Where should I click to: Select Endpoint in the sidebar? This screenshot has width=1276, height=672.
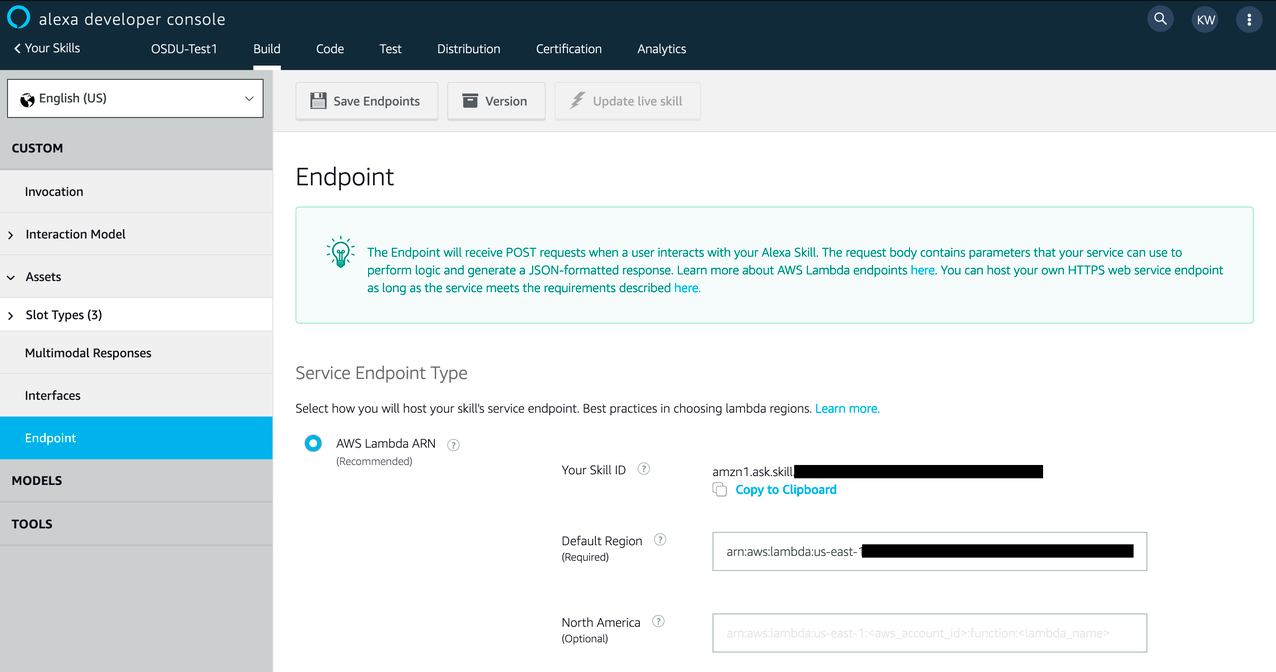point(136,438)
